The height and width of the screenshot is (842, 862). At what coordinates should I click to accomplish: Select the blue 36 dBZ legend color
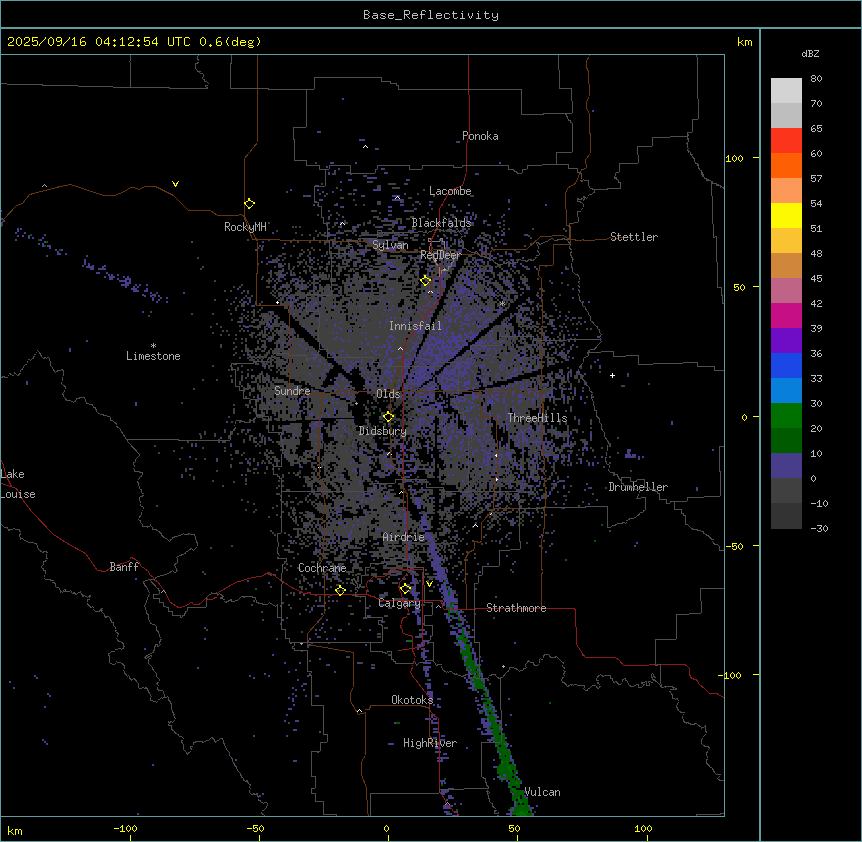pos(786,365)
